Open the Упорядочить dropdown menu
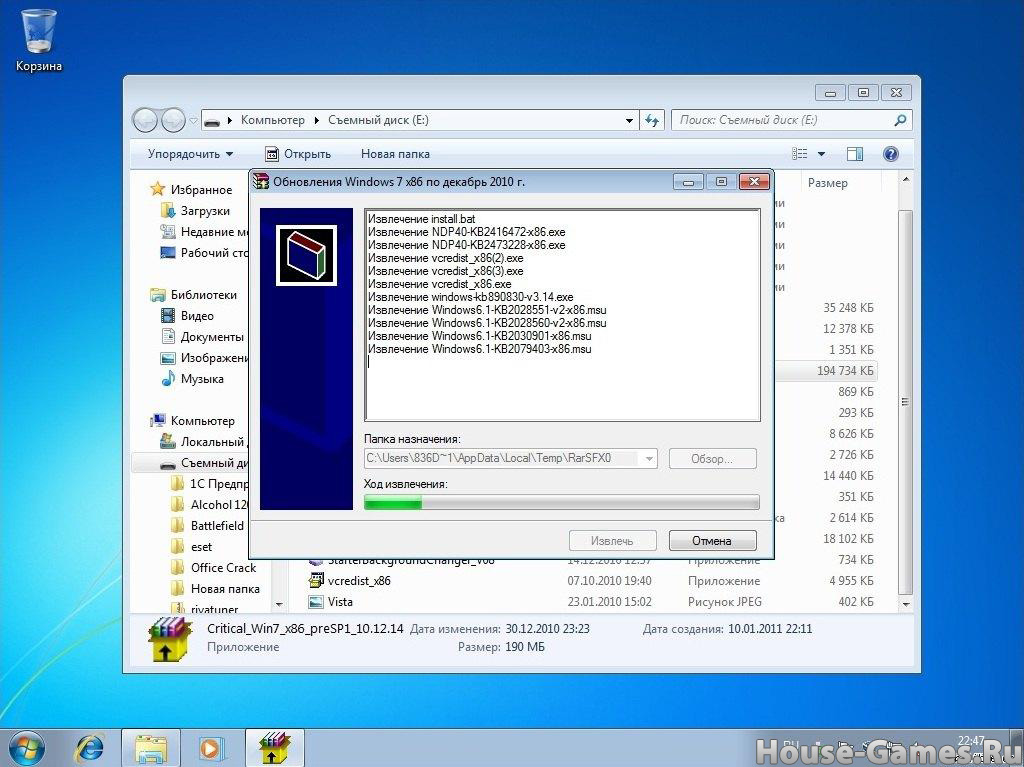This screenshot has height=767, width=1024. [x=190, y=154]
